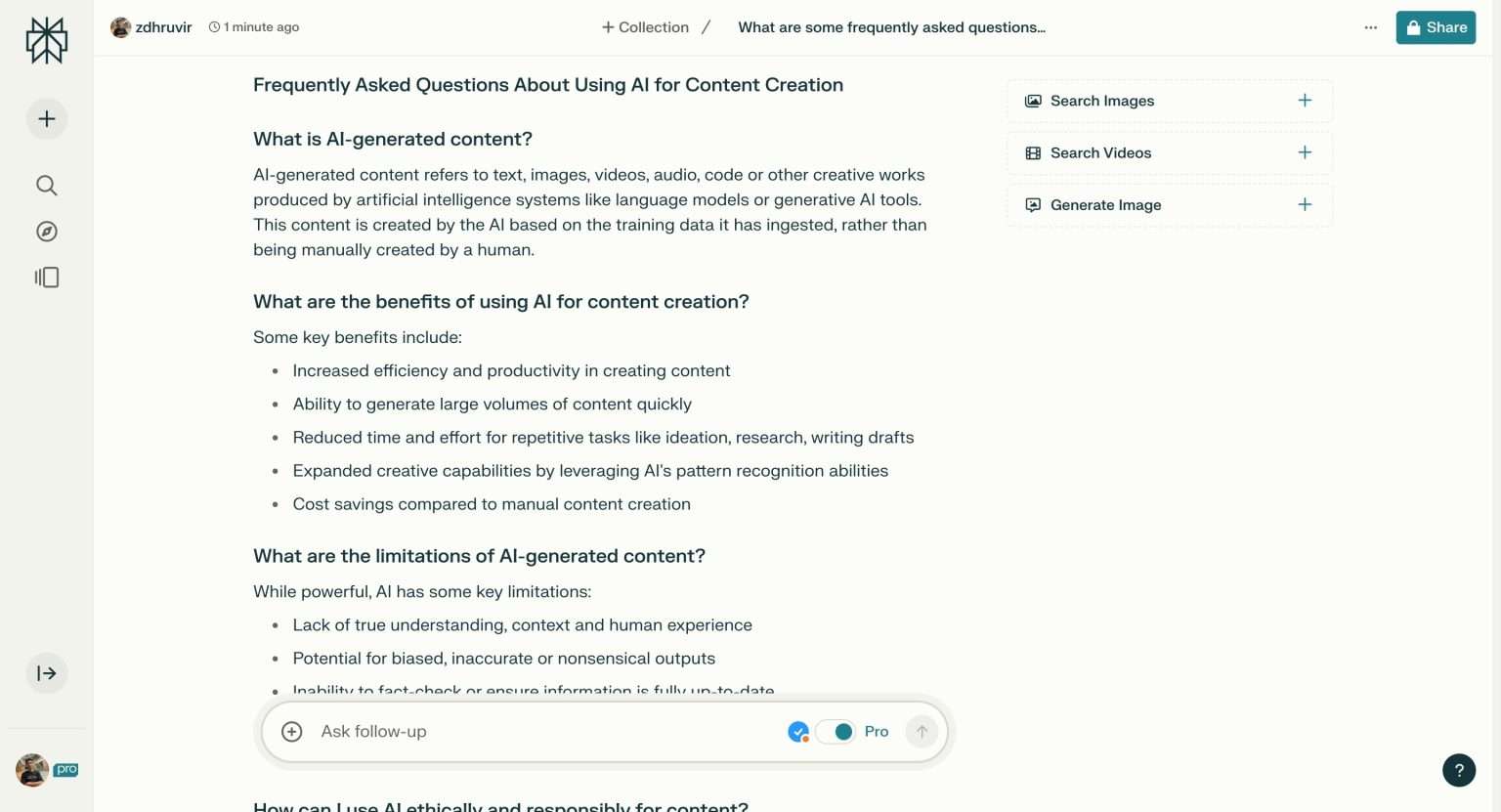Screen dimensions: 1501x812
Task: Expand Generate Image with its plus control
Action: coord(1304,205)
